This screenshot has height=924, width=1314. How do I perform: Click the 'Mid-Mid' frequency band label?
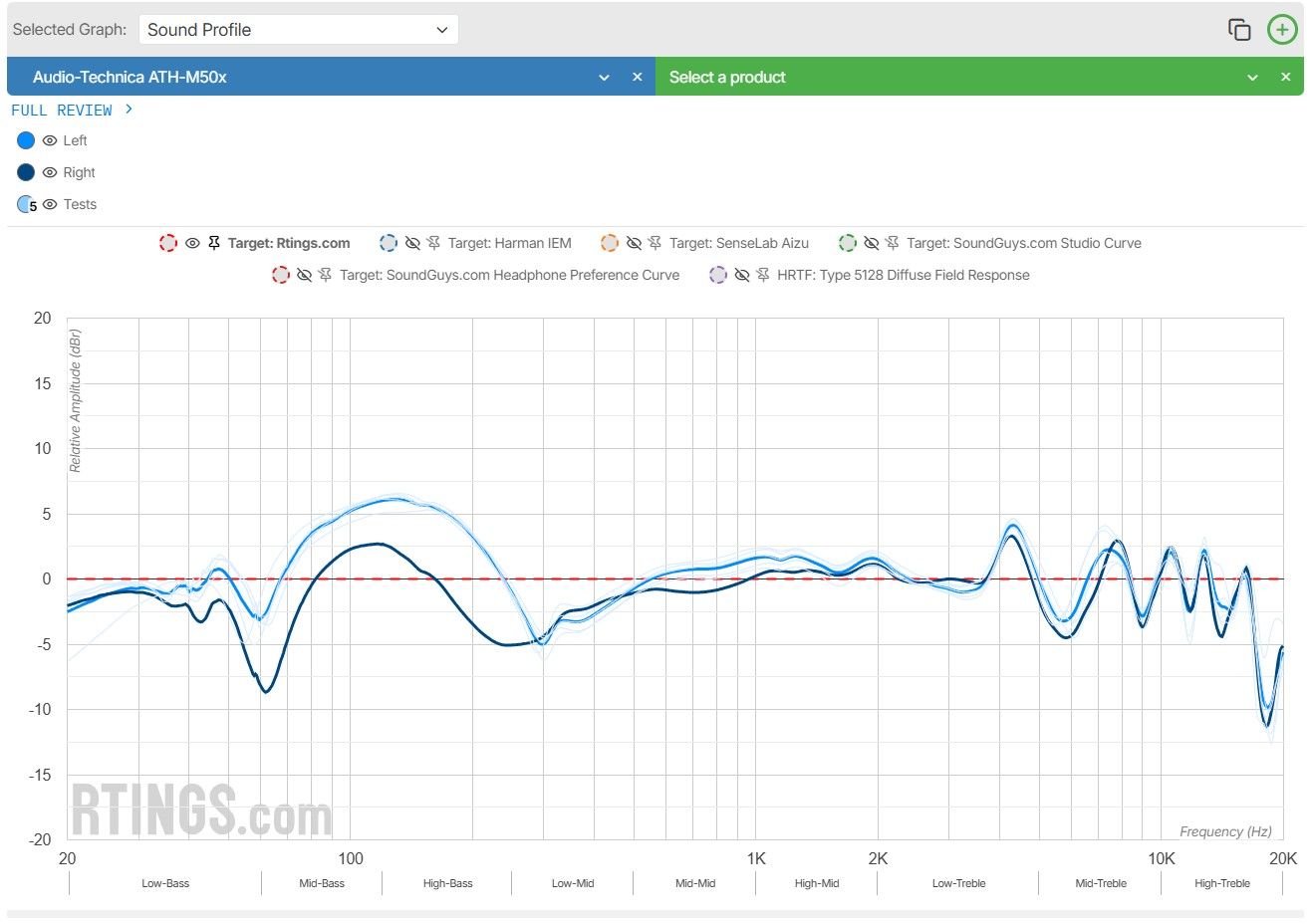[695, 883]
